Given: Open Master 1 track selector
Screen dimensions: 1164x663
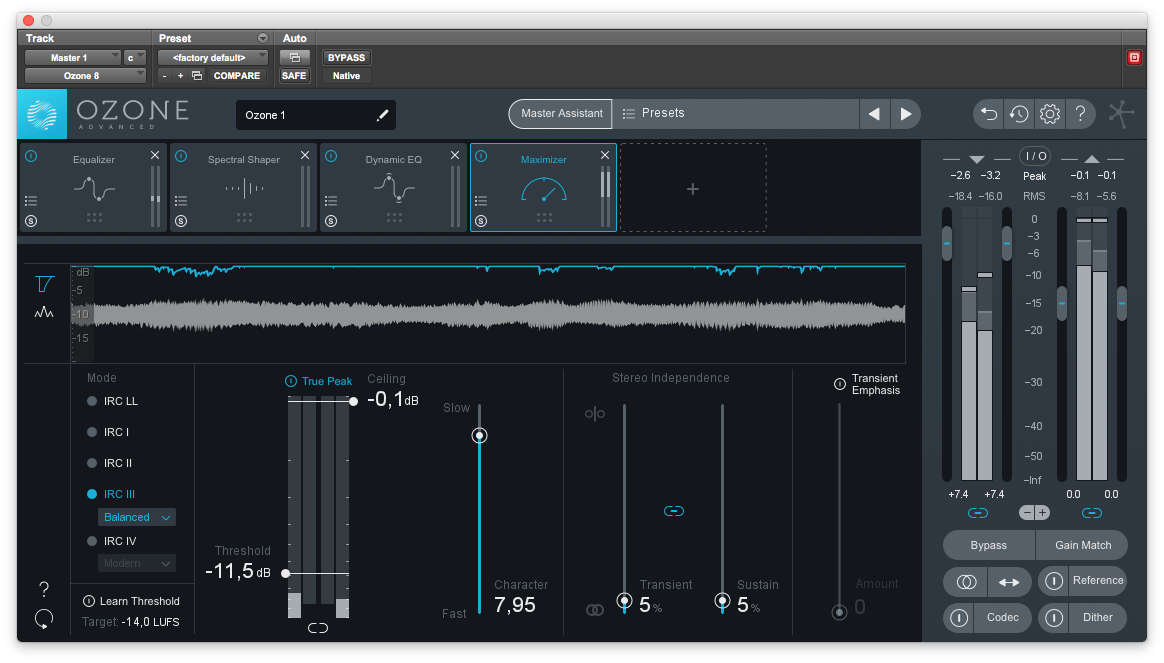Looking at the screenshot, I should [x=73, y=57].
